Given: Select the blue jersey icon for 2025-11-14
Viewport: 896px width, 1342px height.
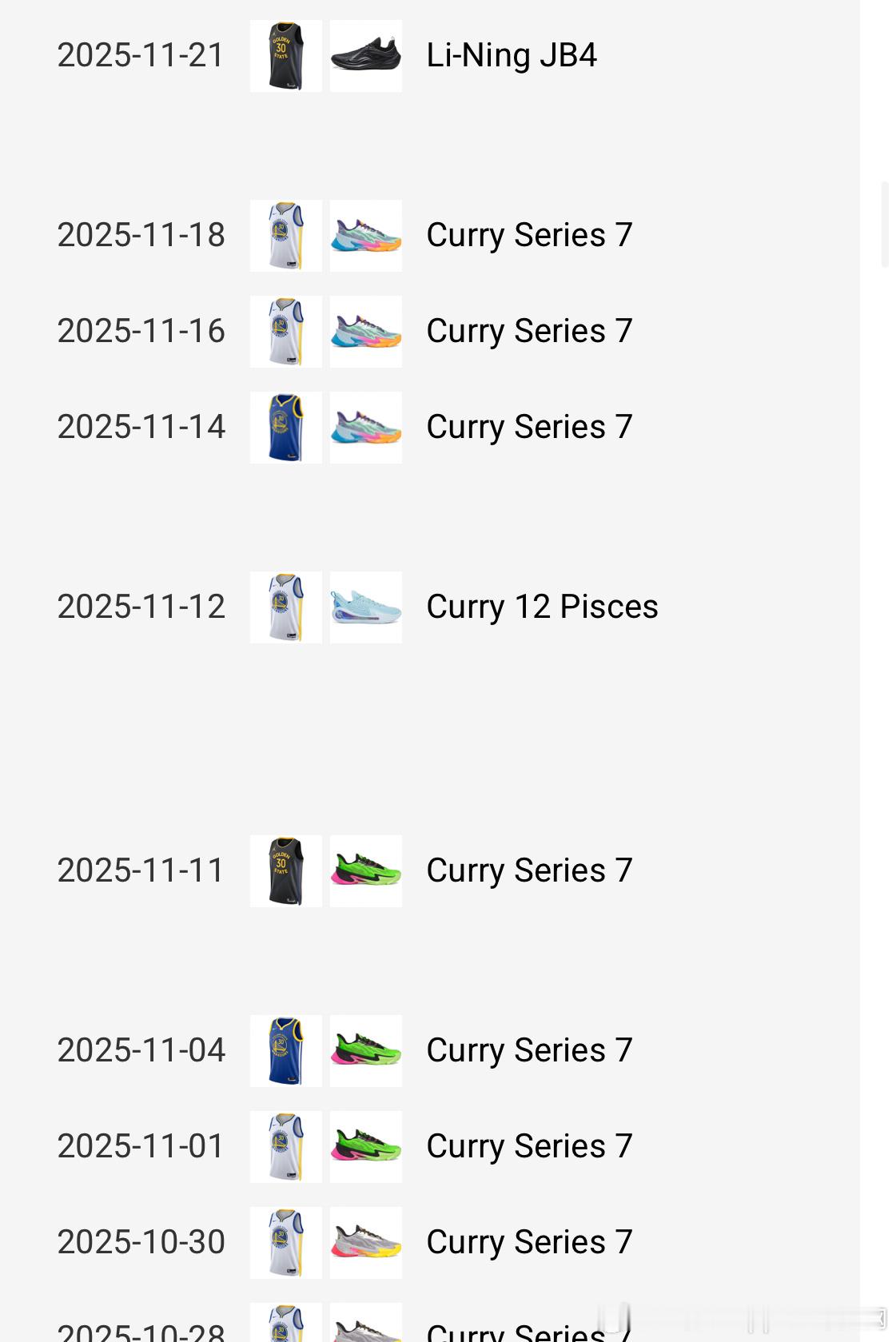Looking at the screenshot, I should [x=285, y=428].
